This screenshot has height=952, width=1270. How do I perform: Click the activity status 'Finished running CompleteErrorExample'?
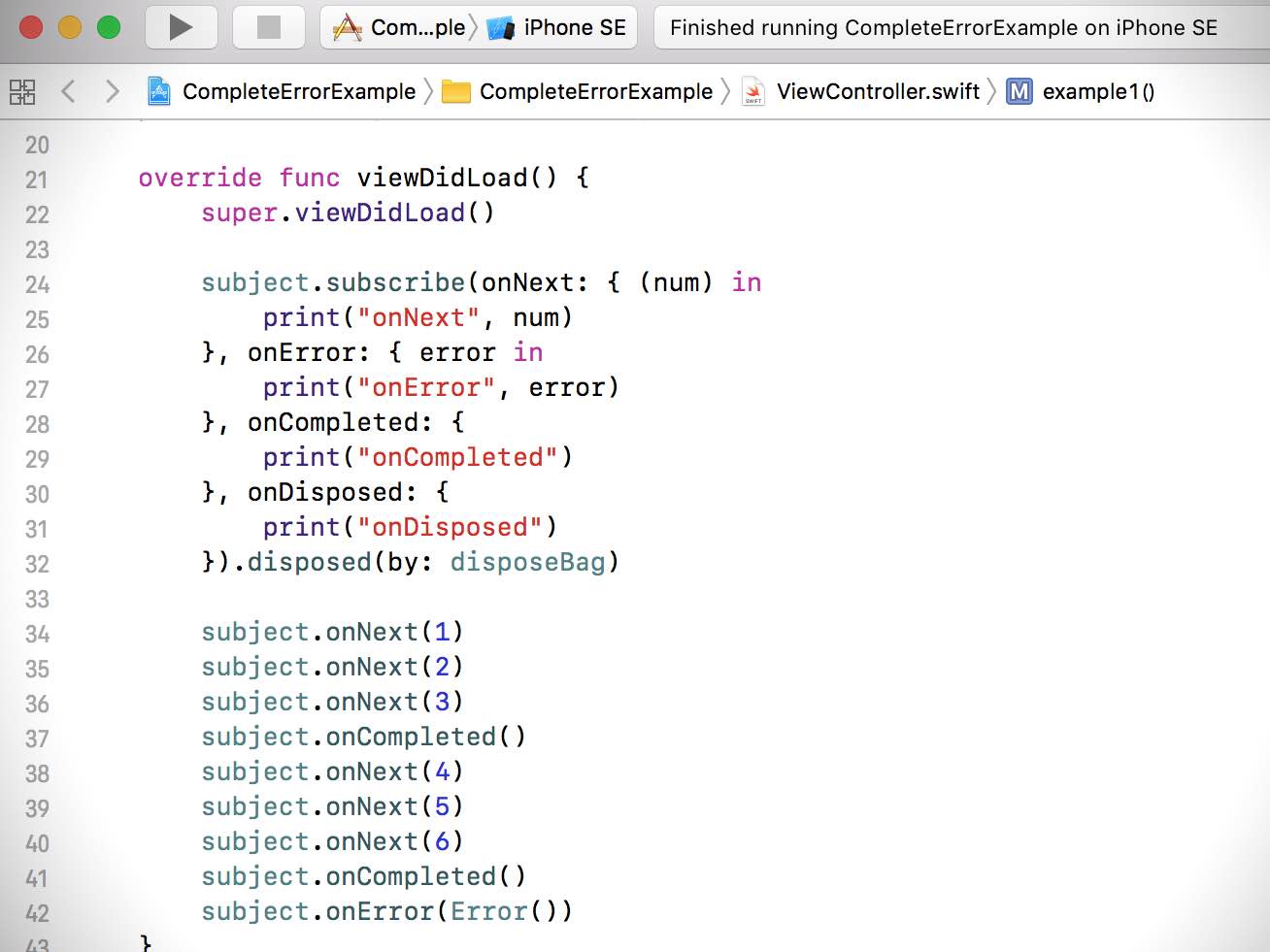pos(944,27)
